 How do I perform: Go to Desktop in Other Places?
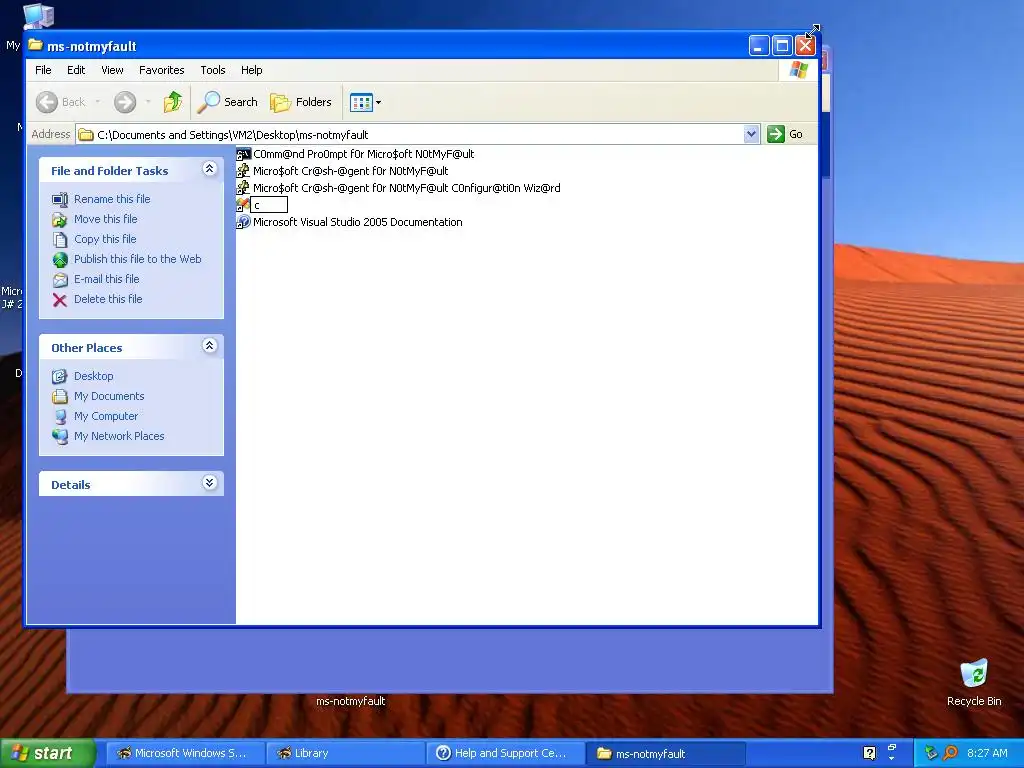[93, 376]
